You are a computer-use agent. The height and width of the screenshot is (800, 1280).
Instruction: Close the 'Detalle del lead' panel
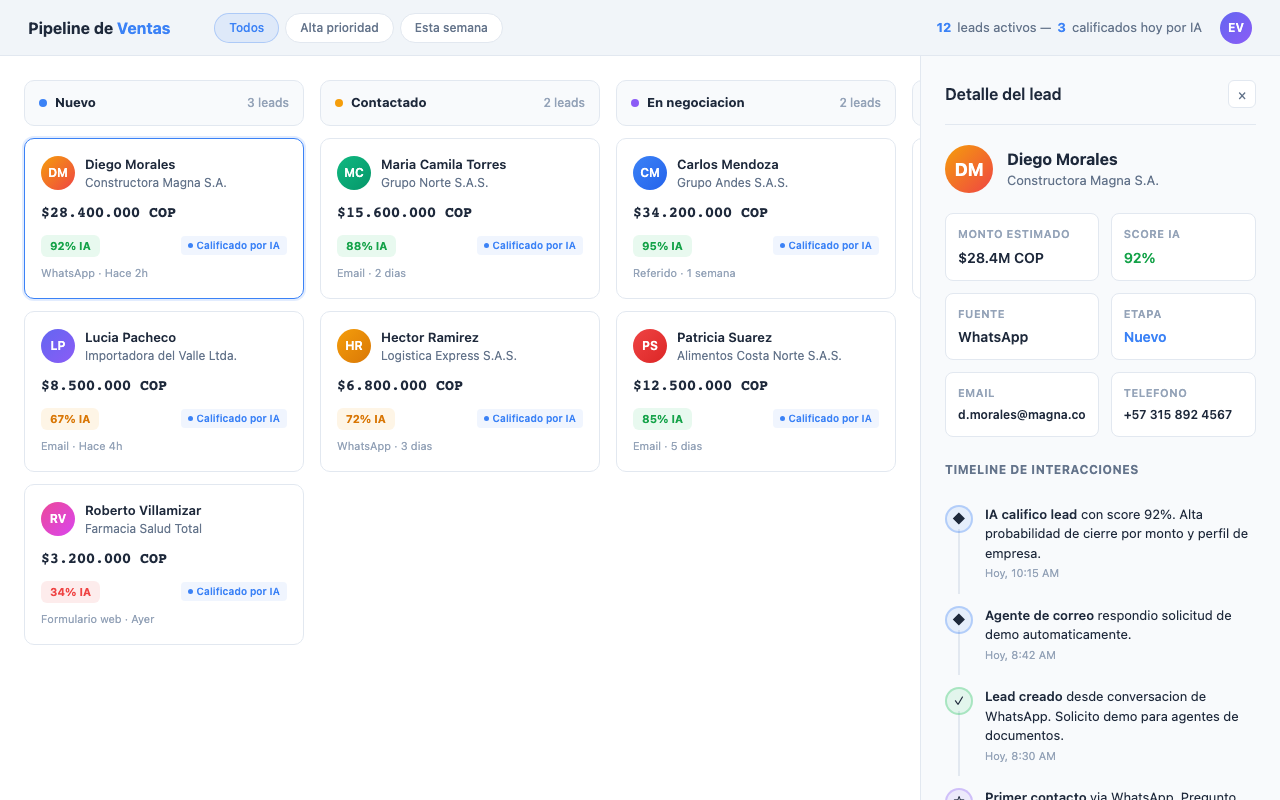pyautogui.click(x=1241, y=94)
